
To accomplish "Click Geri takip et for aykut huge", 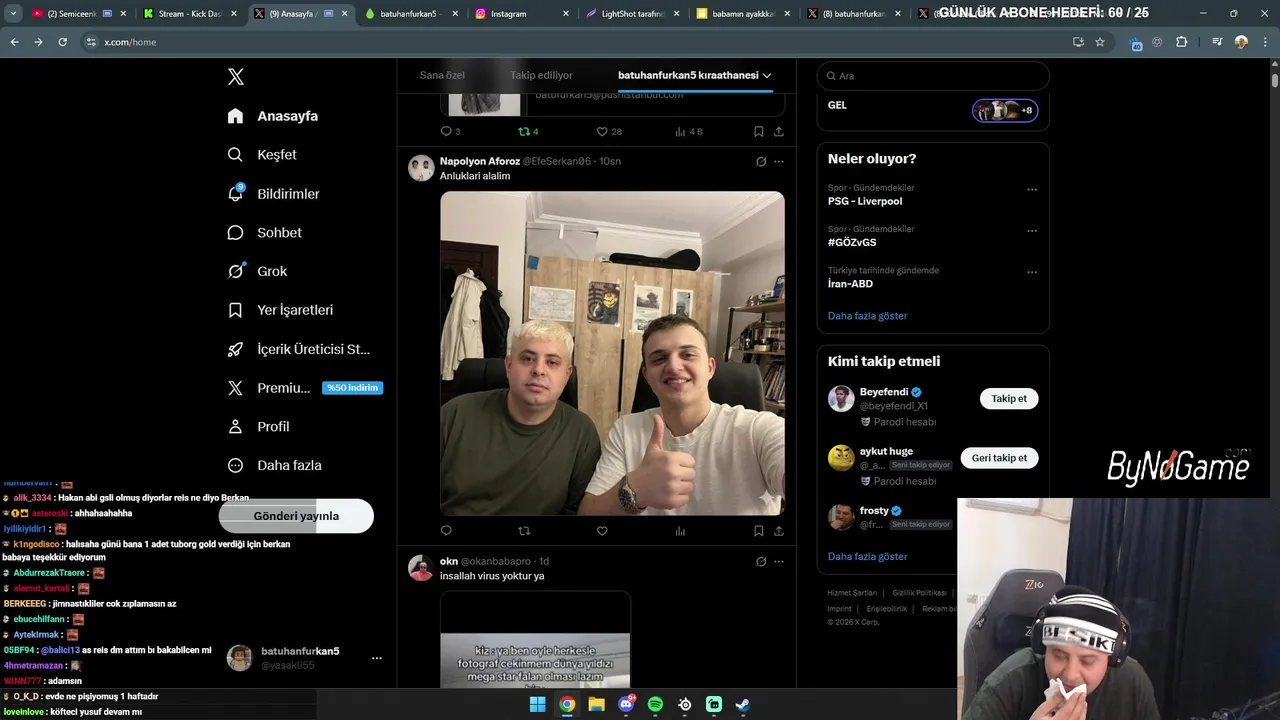I will (999, 458).
